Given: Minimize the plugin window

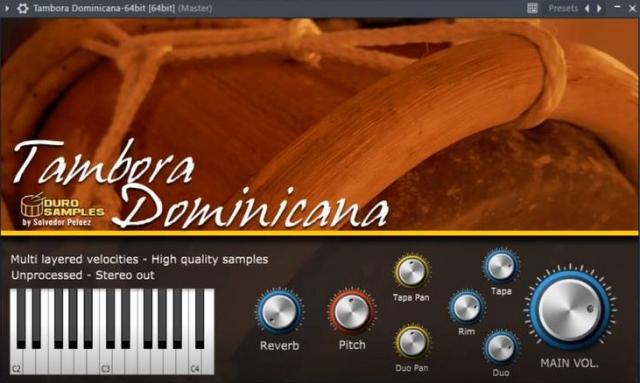Looking at the screenshot, I should (x=617, y=7).
